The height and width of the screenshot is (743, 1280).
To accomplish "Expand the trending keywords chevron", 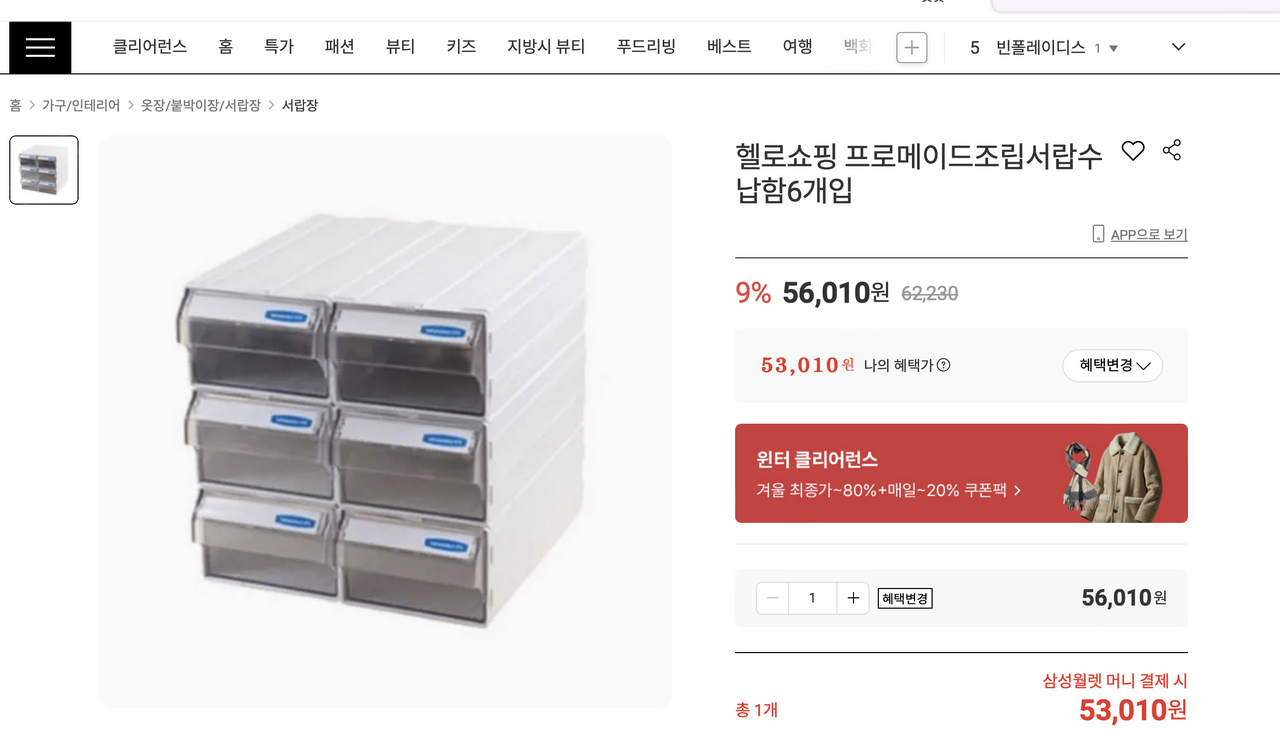I will tap(1178, 47).
